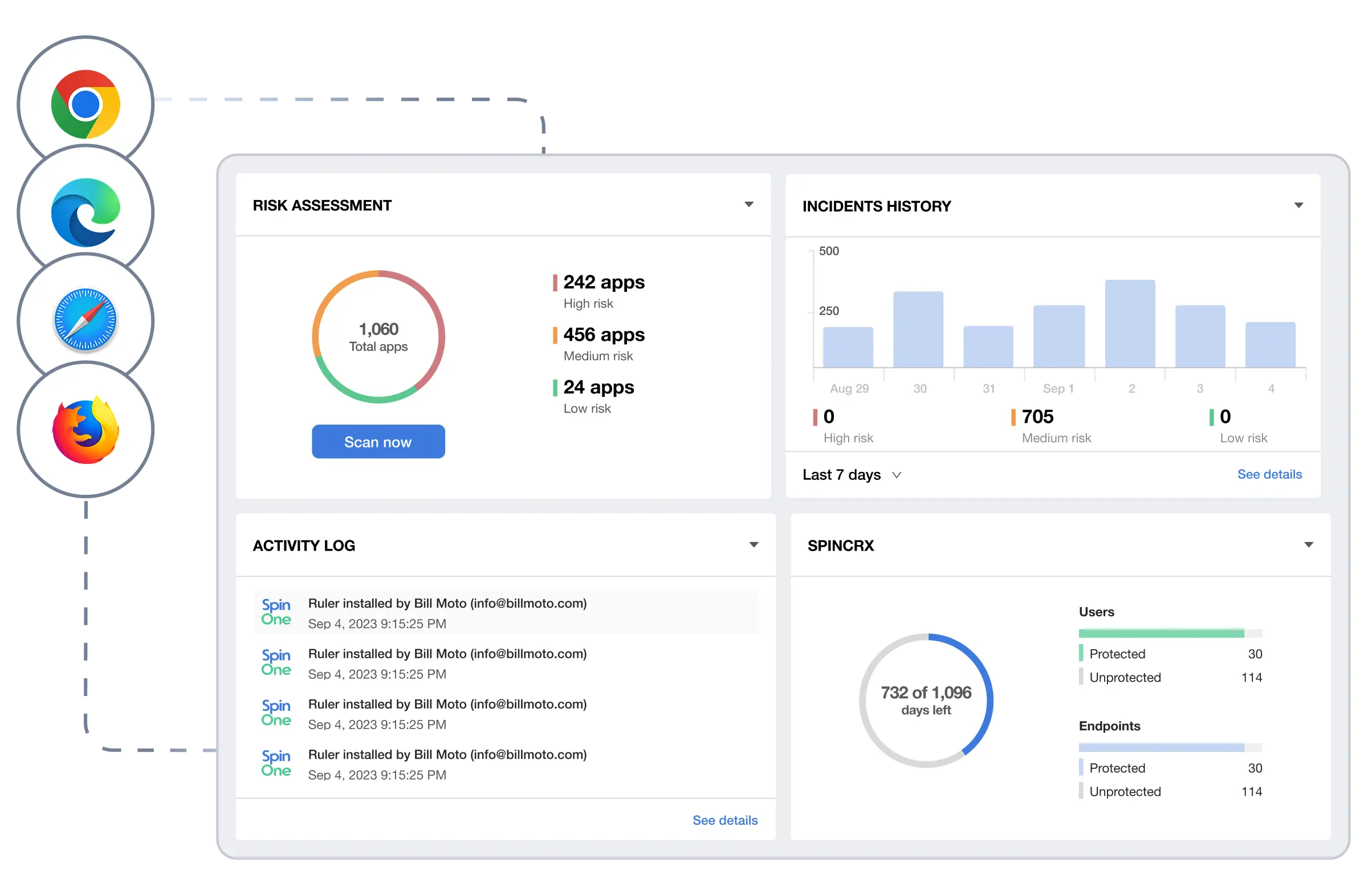Click the SpinOne logo in third activity entry
This screenshot has width=1368, height=896.
276,713
